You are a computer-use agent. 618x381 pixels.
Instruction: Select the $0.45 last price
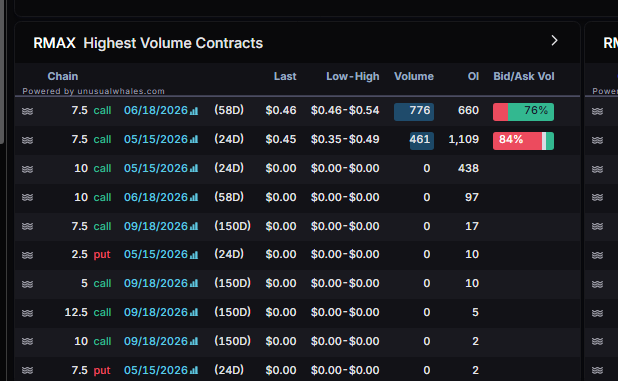[x=281, y=139]
